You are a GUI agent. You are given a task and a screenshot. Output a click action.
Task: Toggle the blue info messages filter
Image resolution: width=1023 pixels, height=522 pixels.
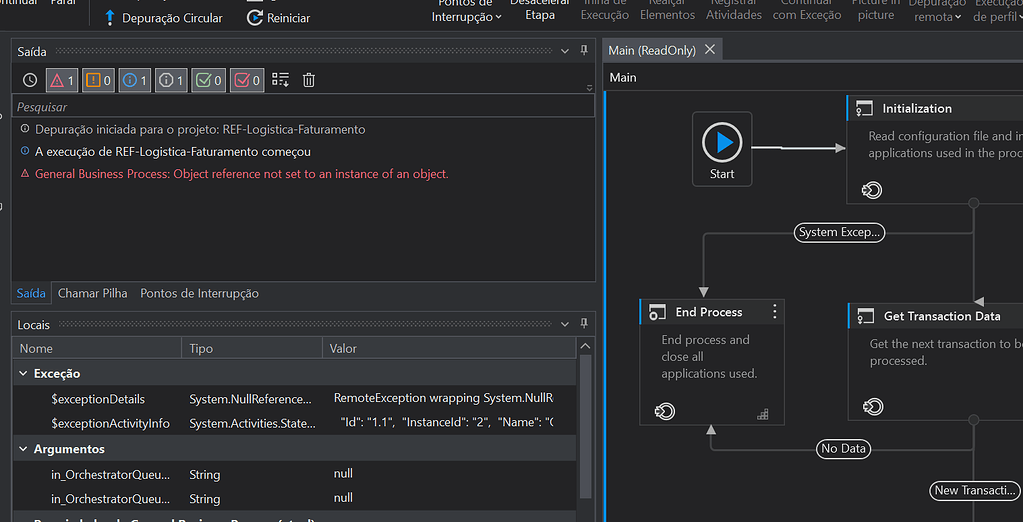pos(135,80)
